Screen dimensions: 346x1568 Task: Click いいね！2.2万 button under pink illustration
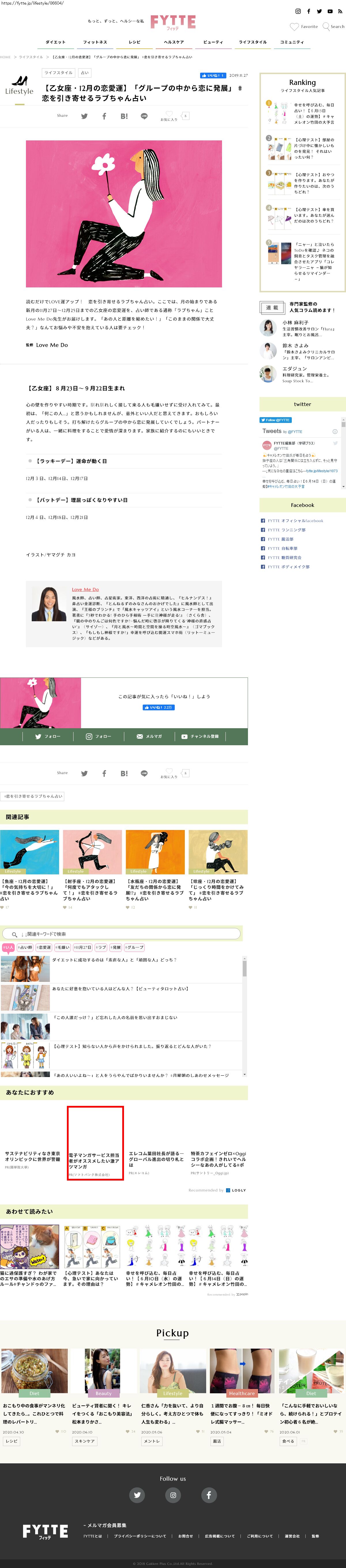pos(158,707)
